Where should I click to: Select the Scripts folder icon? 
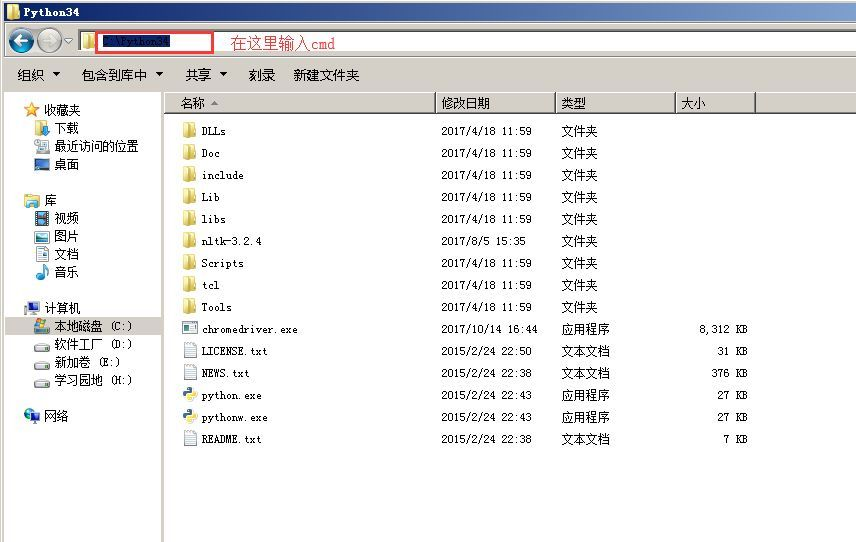[189, 263]
